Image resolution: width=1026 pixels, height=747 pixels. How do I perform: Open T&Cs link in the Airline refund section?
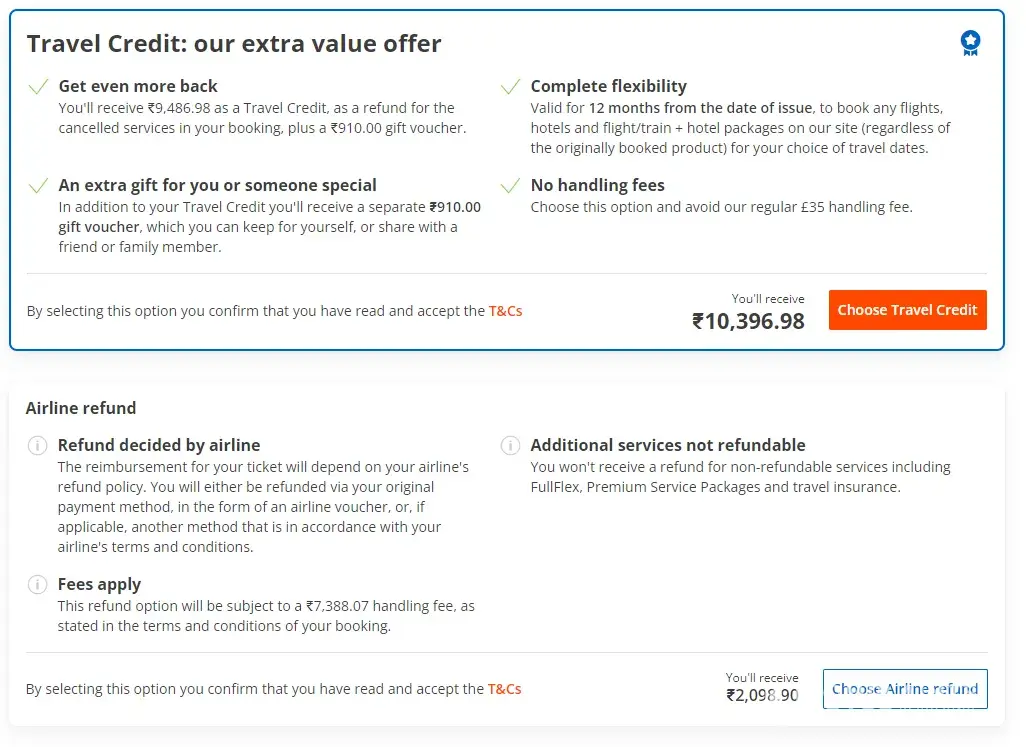point(504,689)
